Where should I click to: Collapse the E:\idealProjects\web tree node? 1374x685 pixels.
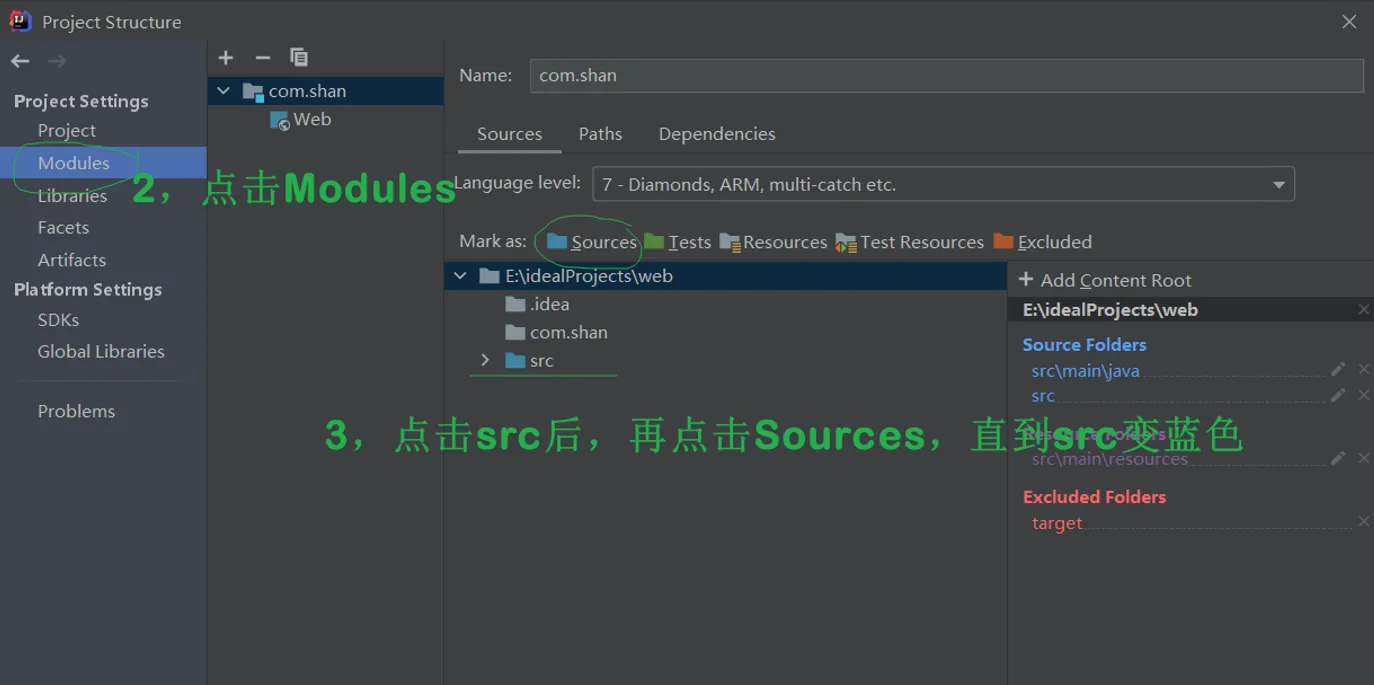coord(460,276)
